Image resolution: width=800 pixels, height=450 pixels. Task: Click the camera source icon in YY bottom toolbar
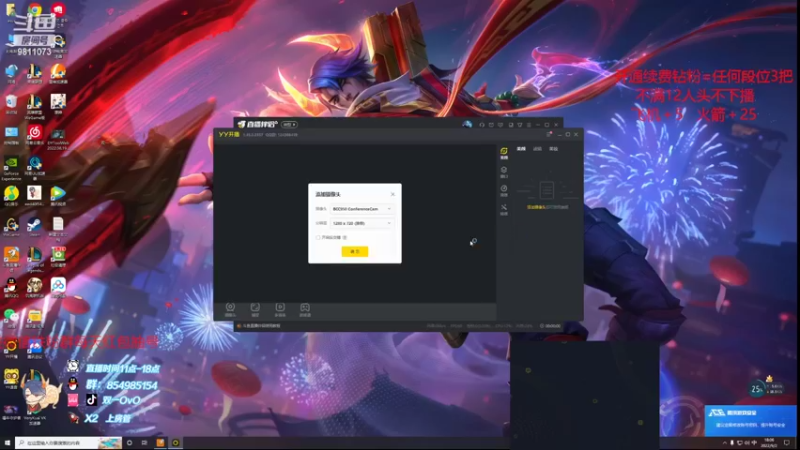coord(230,309)
